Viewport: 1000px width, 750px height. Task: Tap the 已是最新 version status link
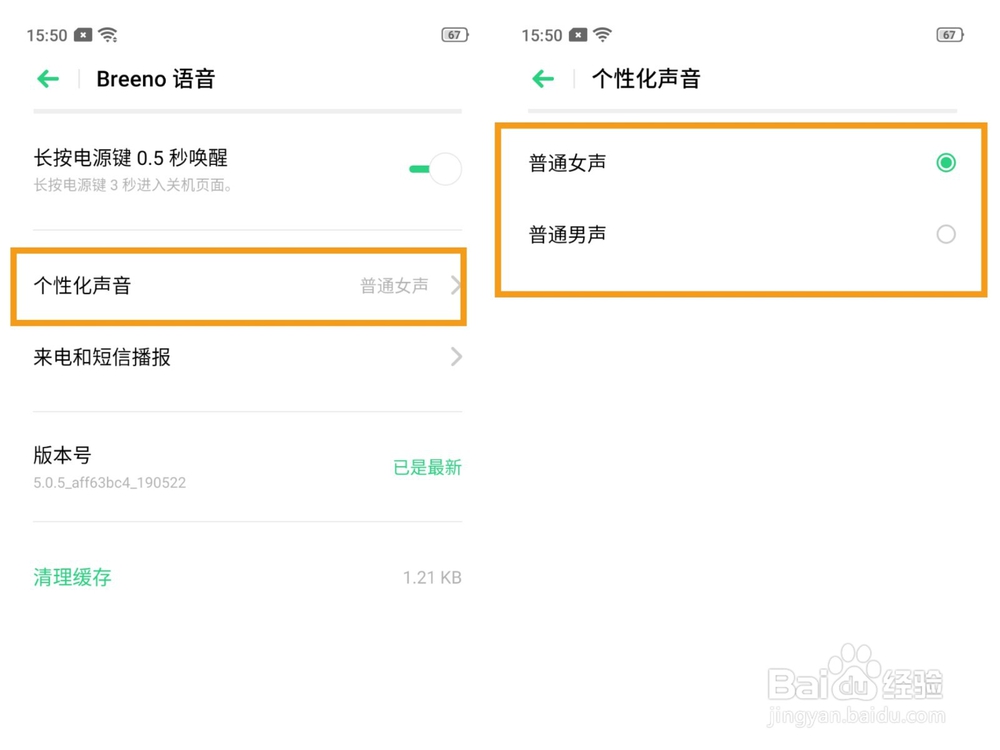[427, 467]
